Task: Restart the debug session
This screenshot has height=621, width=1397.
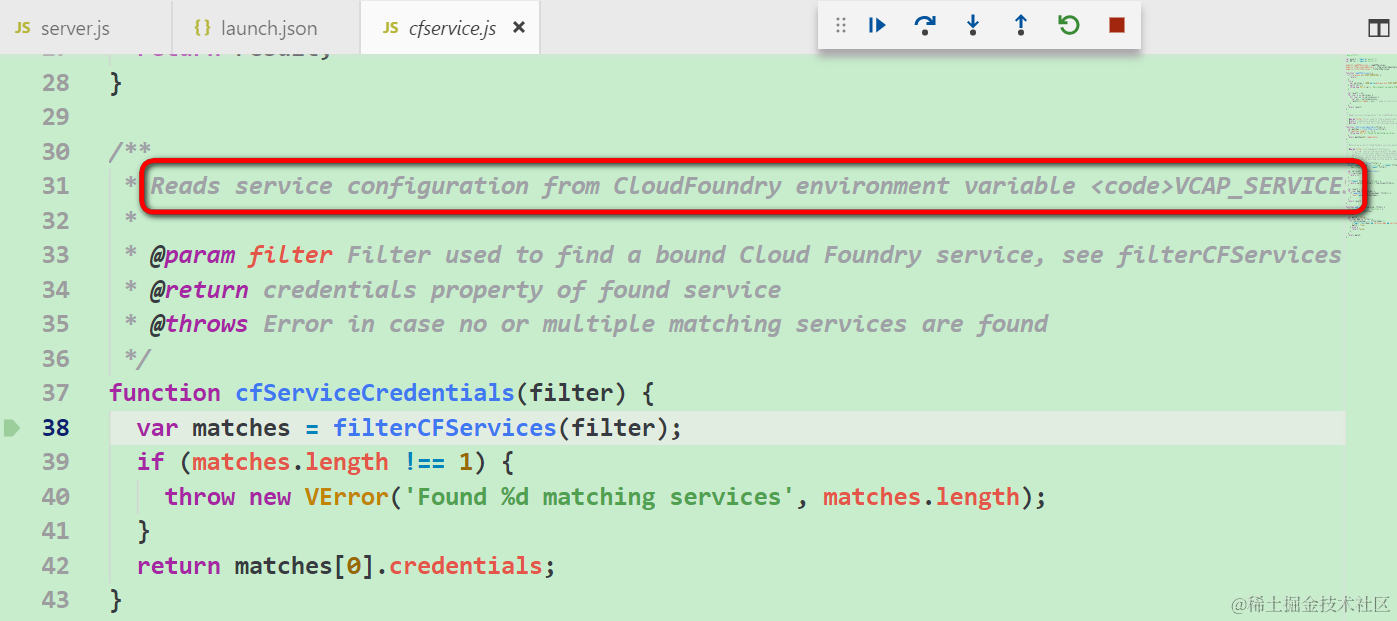Action: tap(1069, 26)
